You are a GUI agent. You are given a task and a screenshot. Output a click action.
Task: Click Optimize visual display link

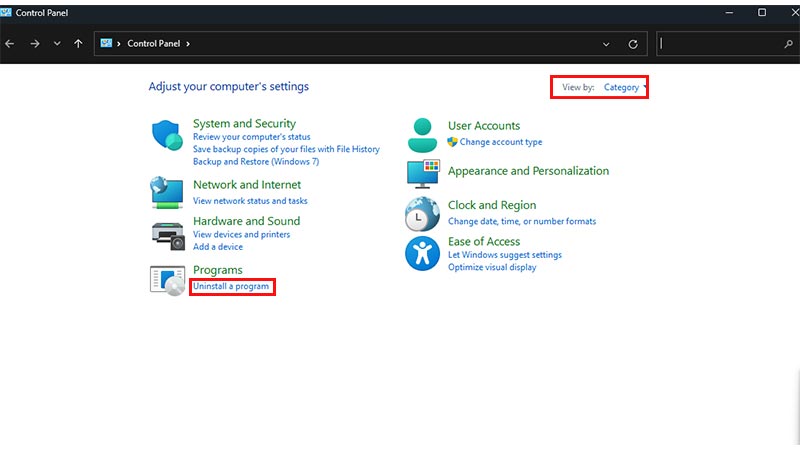tap(492, 267)
